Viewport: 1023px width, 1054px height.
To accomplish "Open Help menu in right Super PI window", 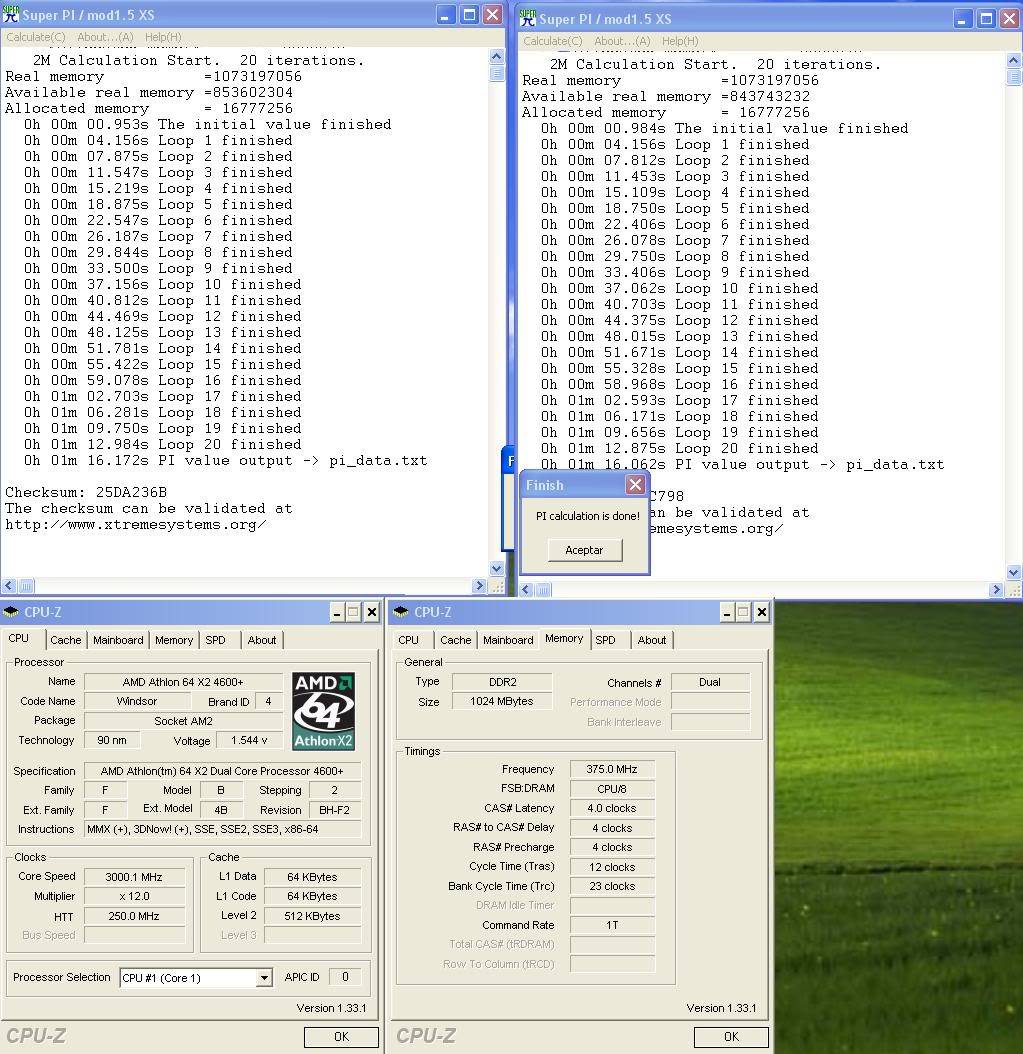I will (x=680, y=41).
